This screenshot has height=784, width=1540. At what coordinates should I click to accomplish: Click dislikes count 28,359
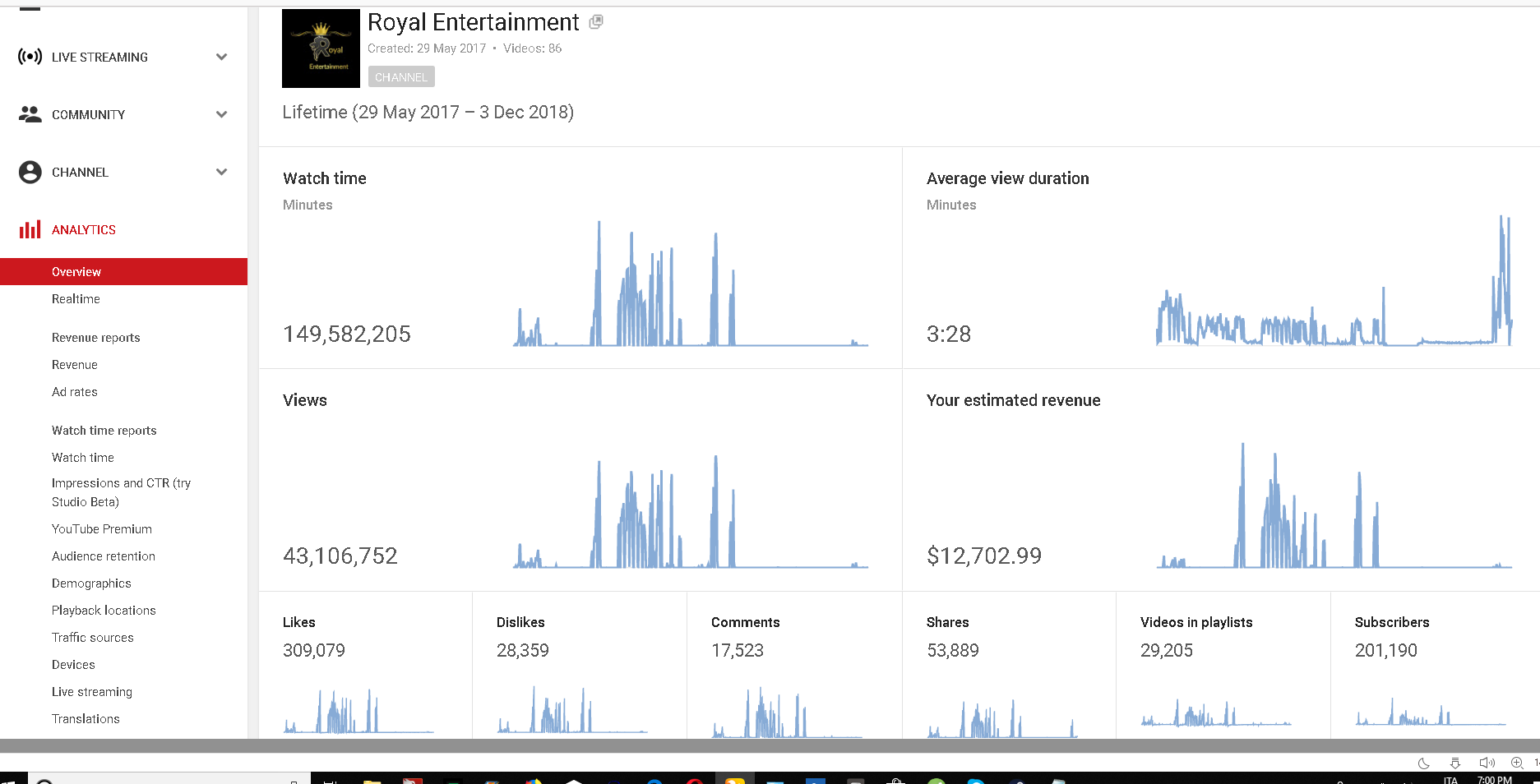(523, 650)
